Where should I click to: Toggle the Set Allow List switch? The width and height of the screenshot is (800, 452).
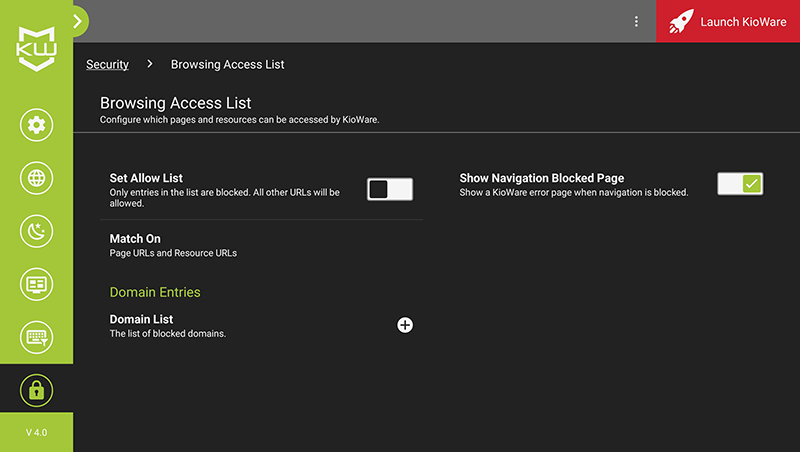tap(390, 189)
